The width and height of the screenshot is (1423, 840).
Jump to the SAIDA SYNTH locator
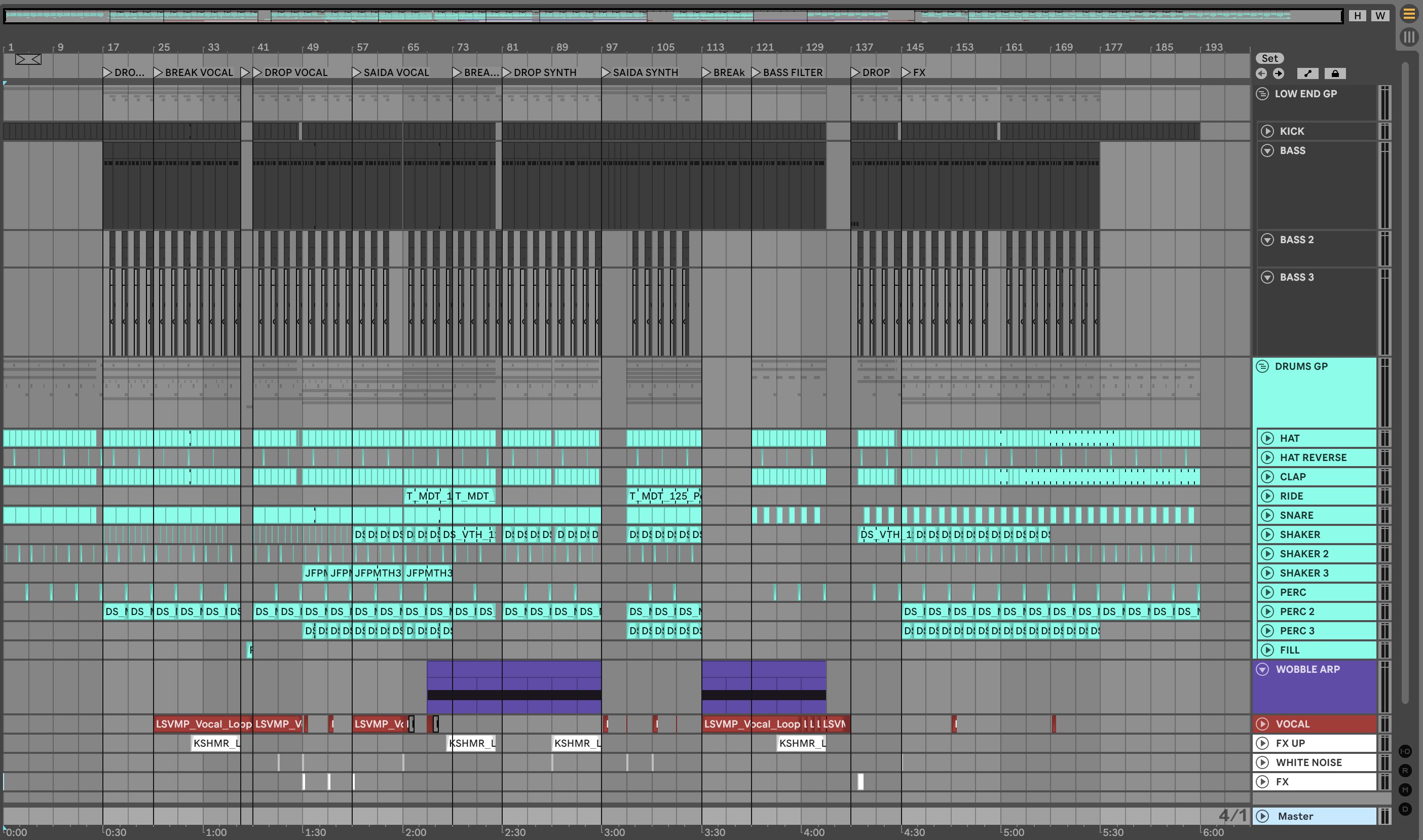640,72
